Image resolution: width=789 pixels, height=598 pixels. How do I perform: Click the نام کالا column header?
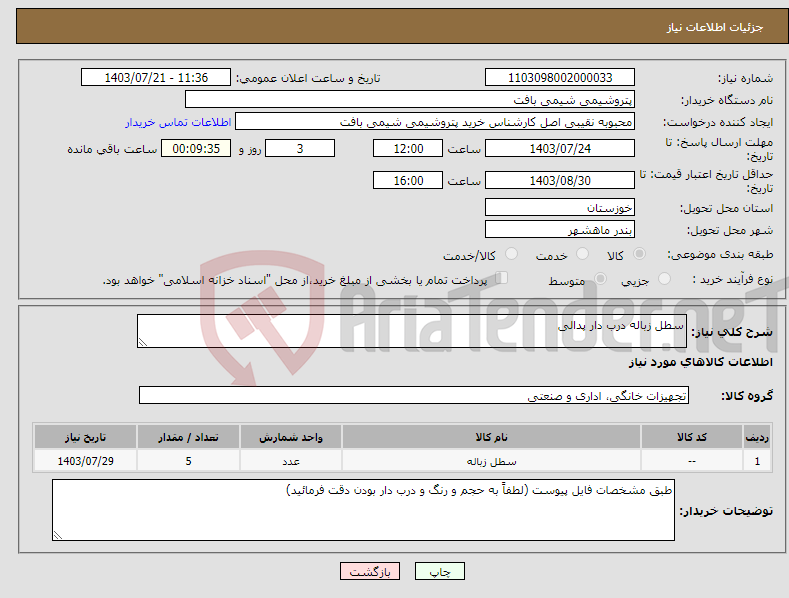491,437
